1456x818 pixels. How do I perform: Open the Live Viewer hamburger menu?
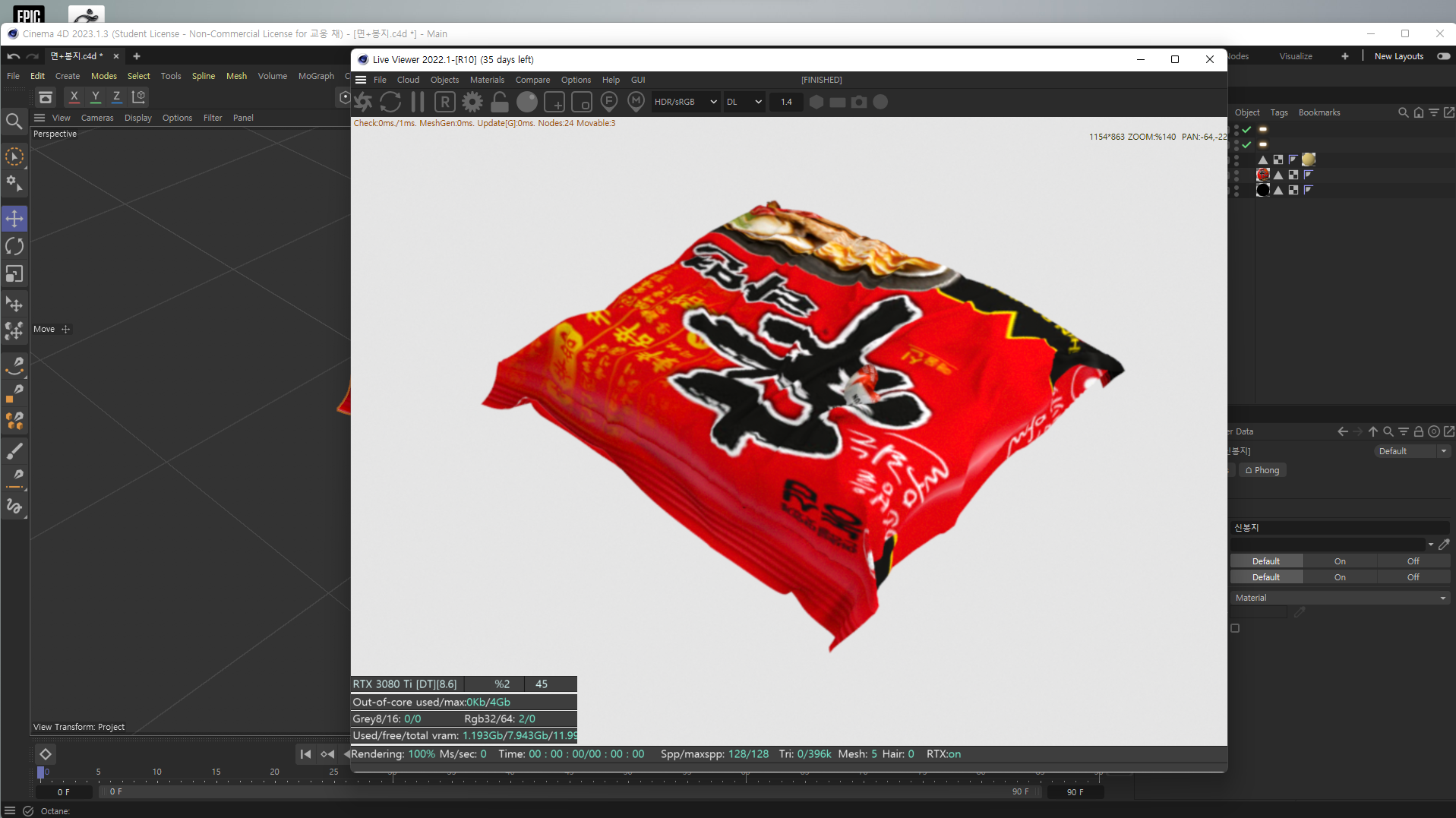(361, 80)
